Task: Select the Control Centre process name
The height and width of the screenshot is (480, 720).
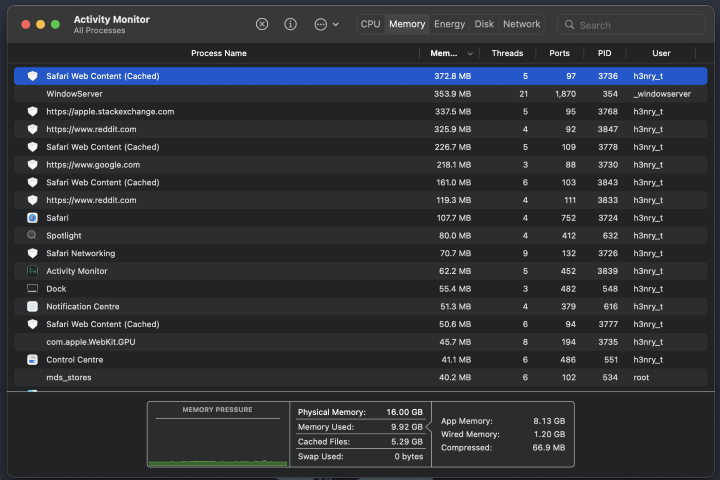Action: pos(74,360)
